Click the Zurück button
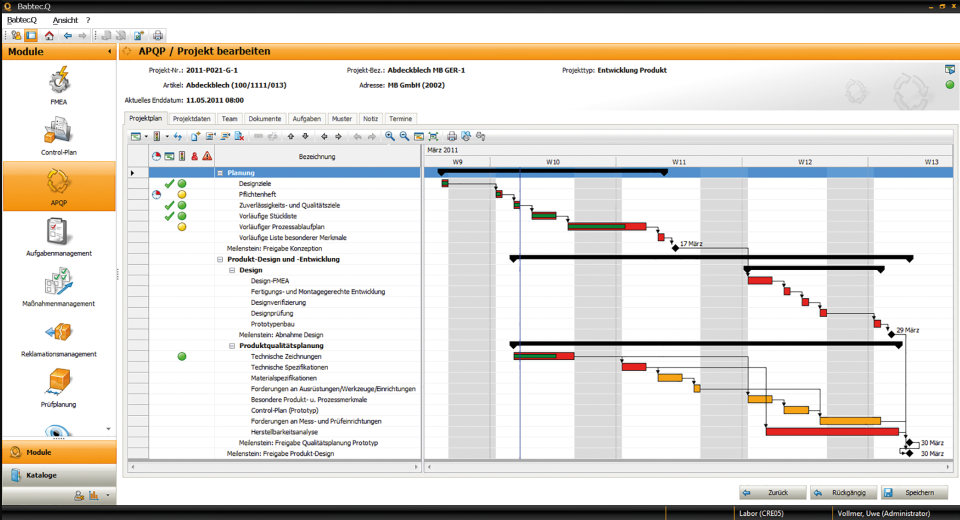The height and width of the screenshot is (520, 960). coord(771,492)
